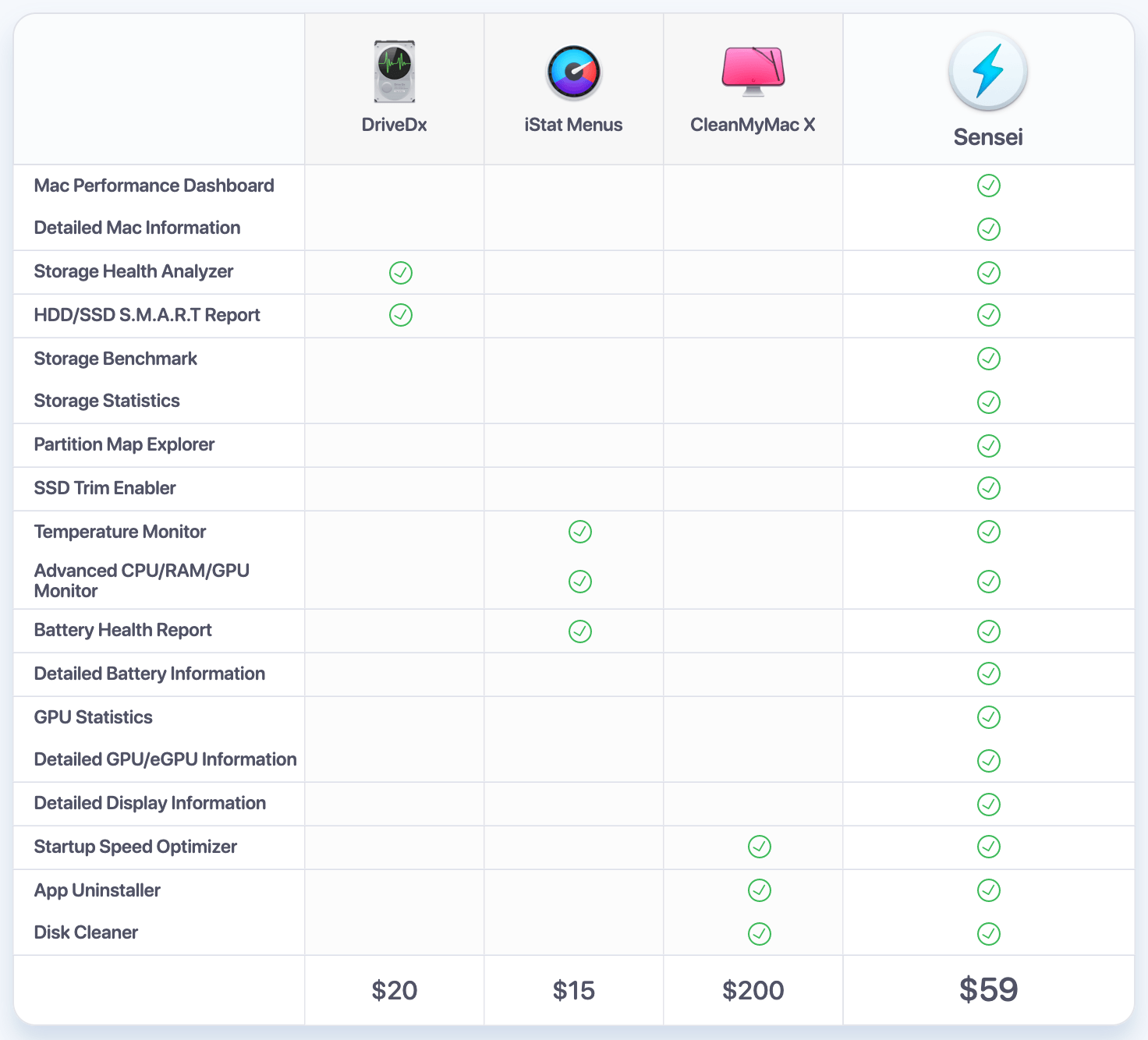Screen dimensions: 1148x1040
Task: Click the Storage Benchmark feature label
Action: (115, 359)
